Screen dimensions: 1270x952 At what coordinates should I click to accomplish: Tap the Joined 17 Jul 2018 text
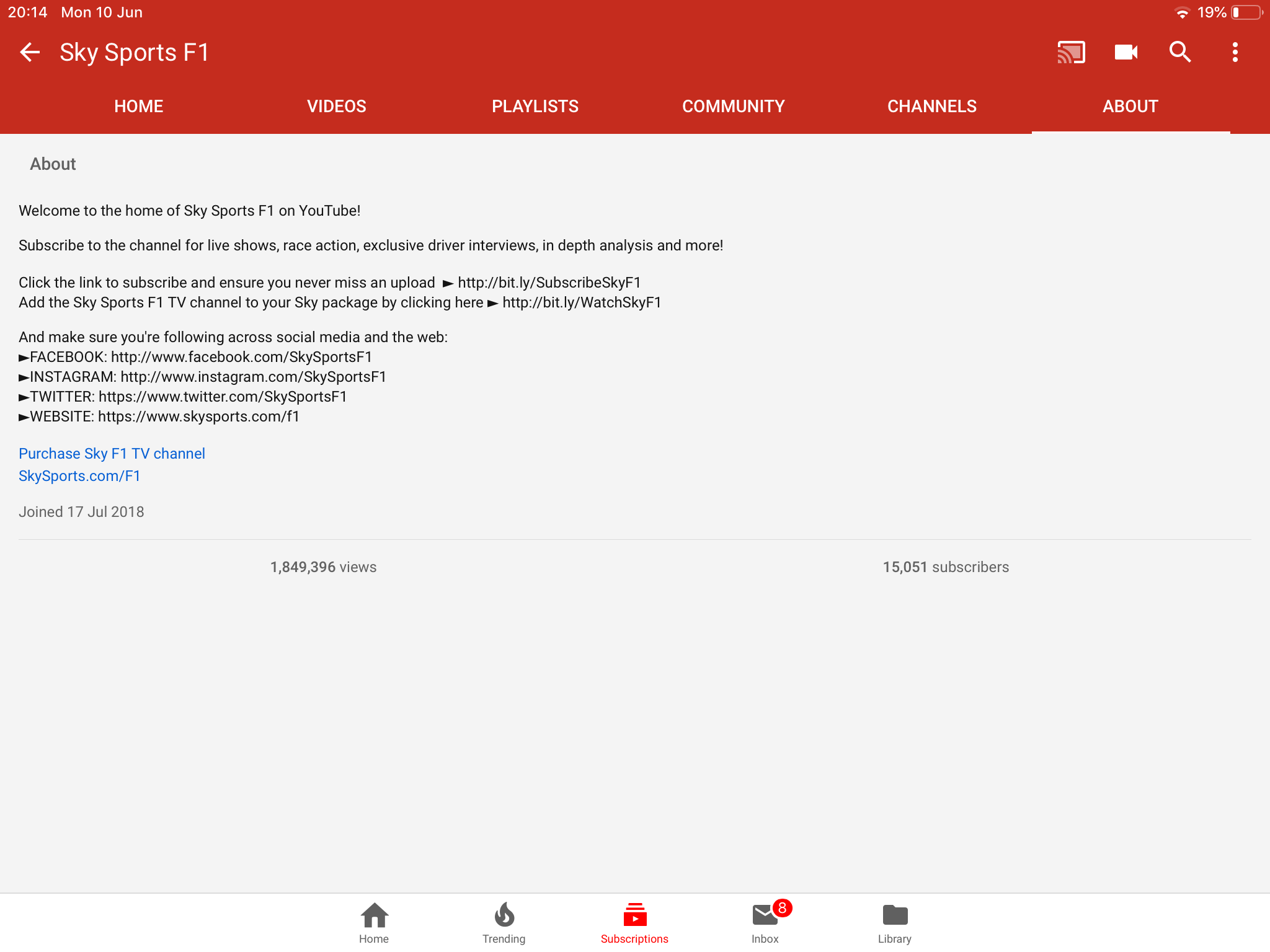(x=81, y=512)
